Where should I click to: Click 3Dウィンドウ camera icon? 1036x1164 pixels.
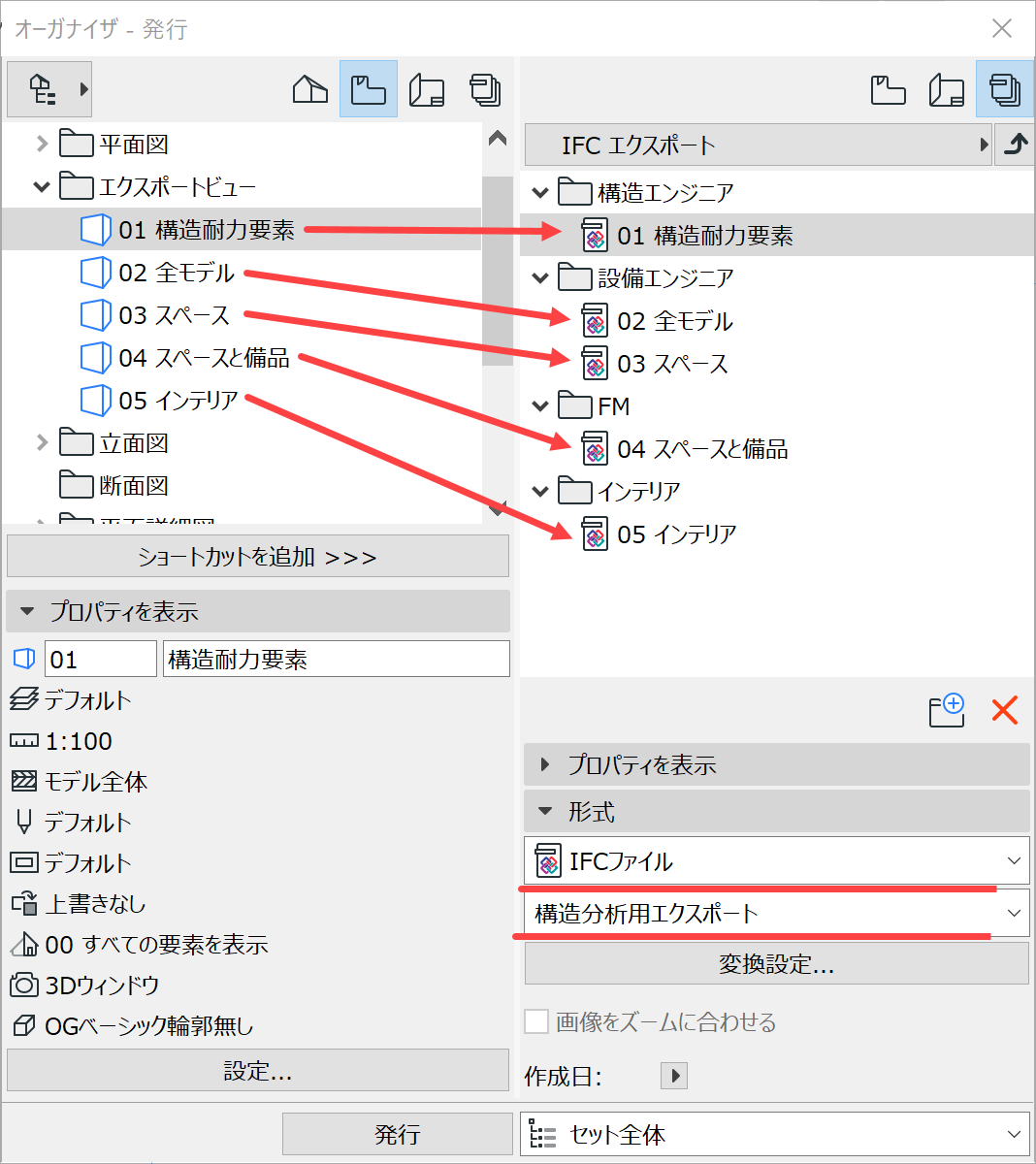point(23,985)
